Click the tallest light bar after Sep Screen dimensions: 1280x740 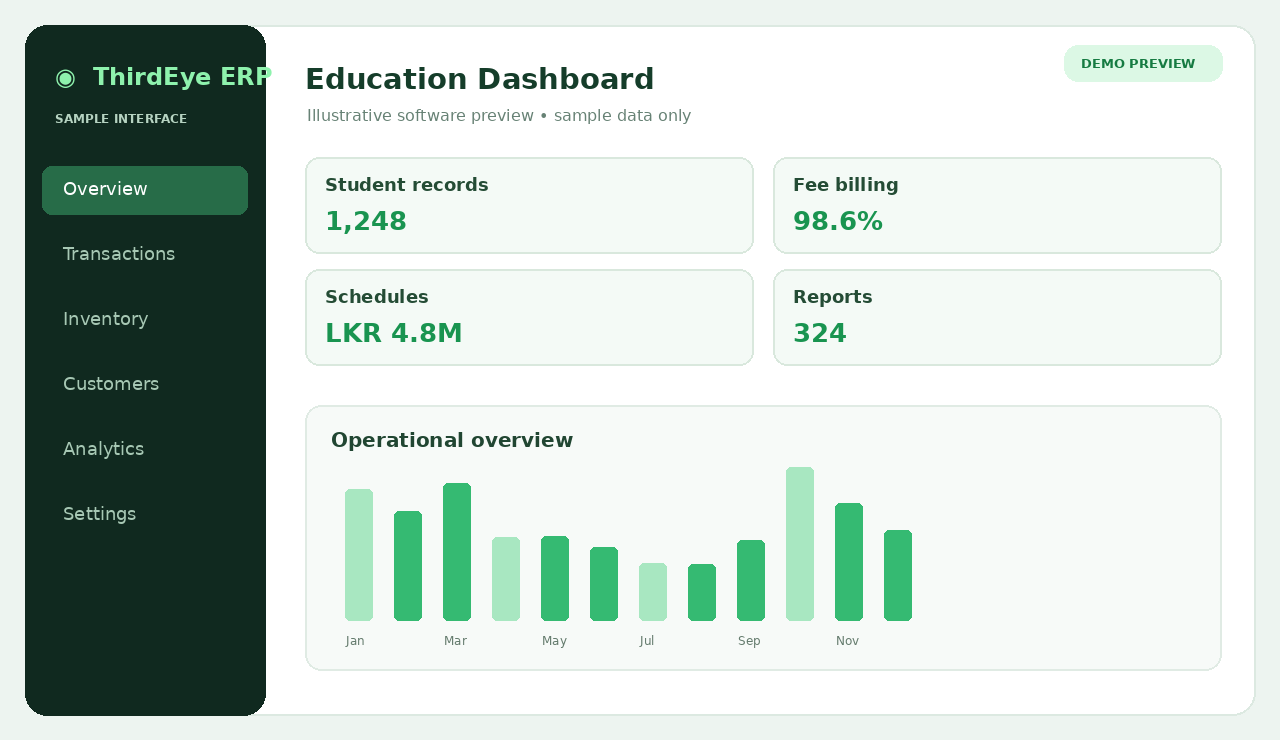click(x=800, y=544)
